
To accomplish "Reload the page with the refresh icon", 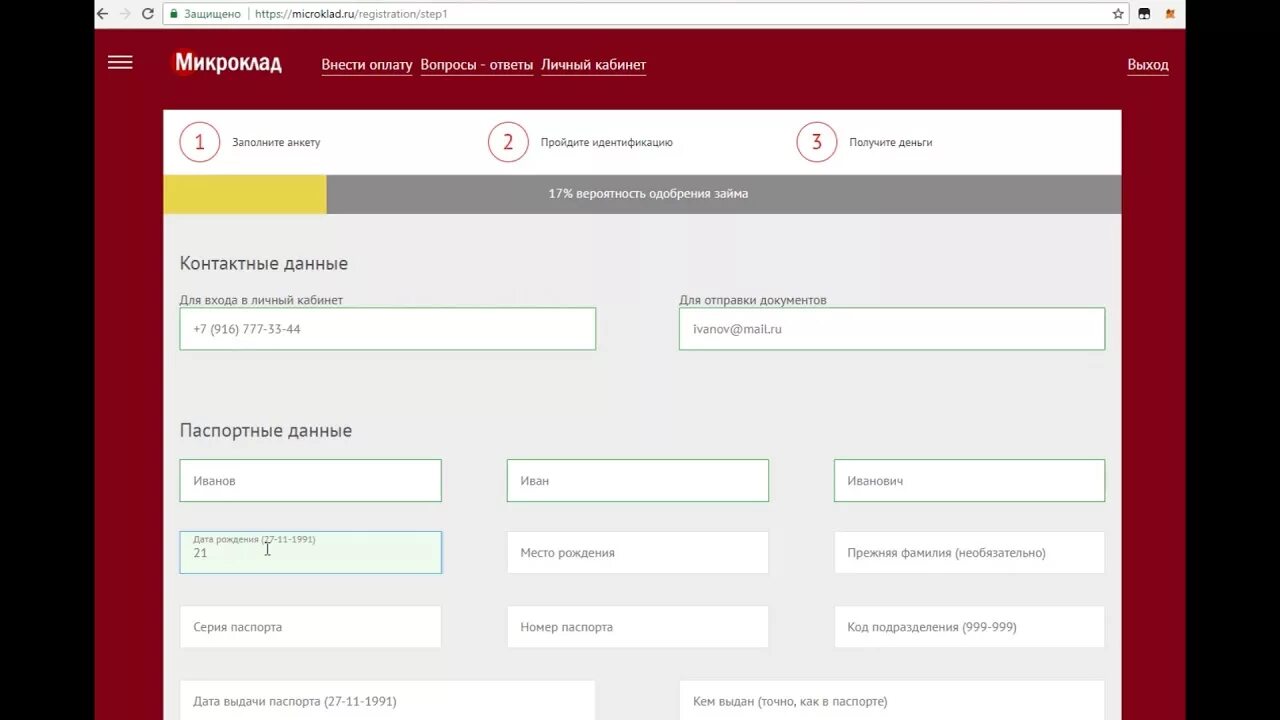I will (x=148, y=14).
